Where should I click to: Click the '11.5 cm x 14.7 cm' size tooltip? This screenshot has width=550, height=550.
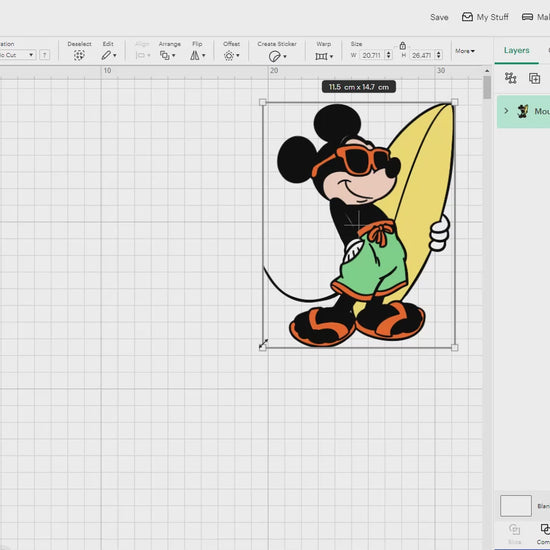tap(359, 87)
